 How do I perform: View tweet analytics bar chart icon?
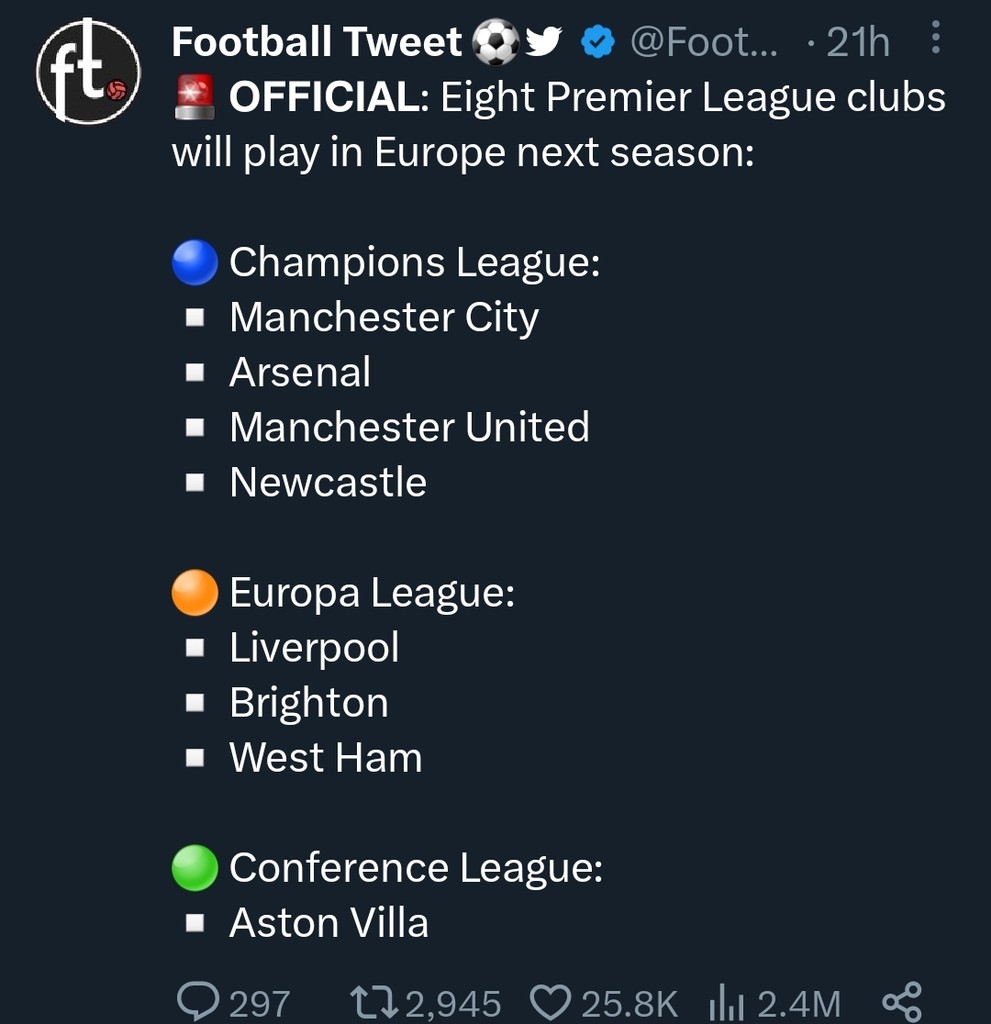pos(728,1001)
